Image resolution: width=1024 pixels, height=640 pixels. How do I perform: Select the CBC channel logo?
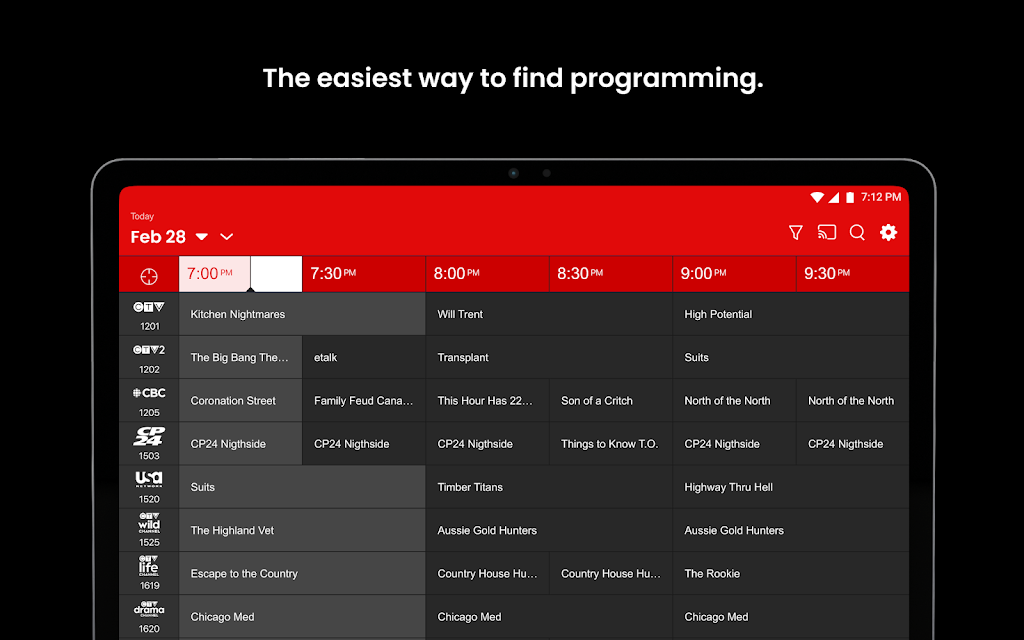tap(149, 394)
